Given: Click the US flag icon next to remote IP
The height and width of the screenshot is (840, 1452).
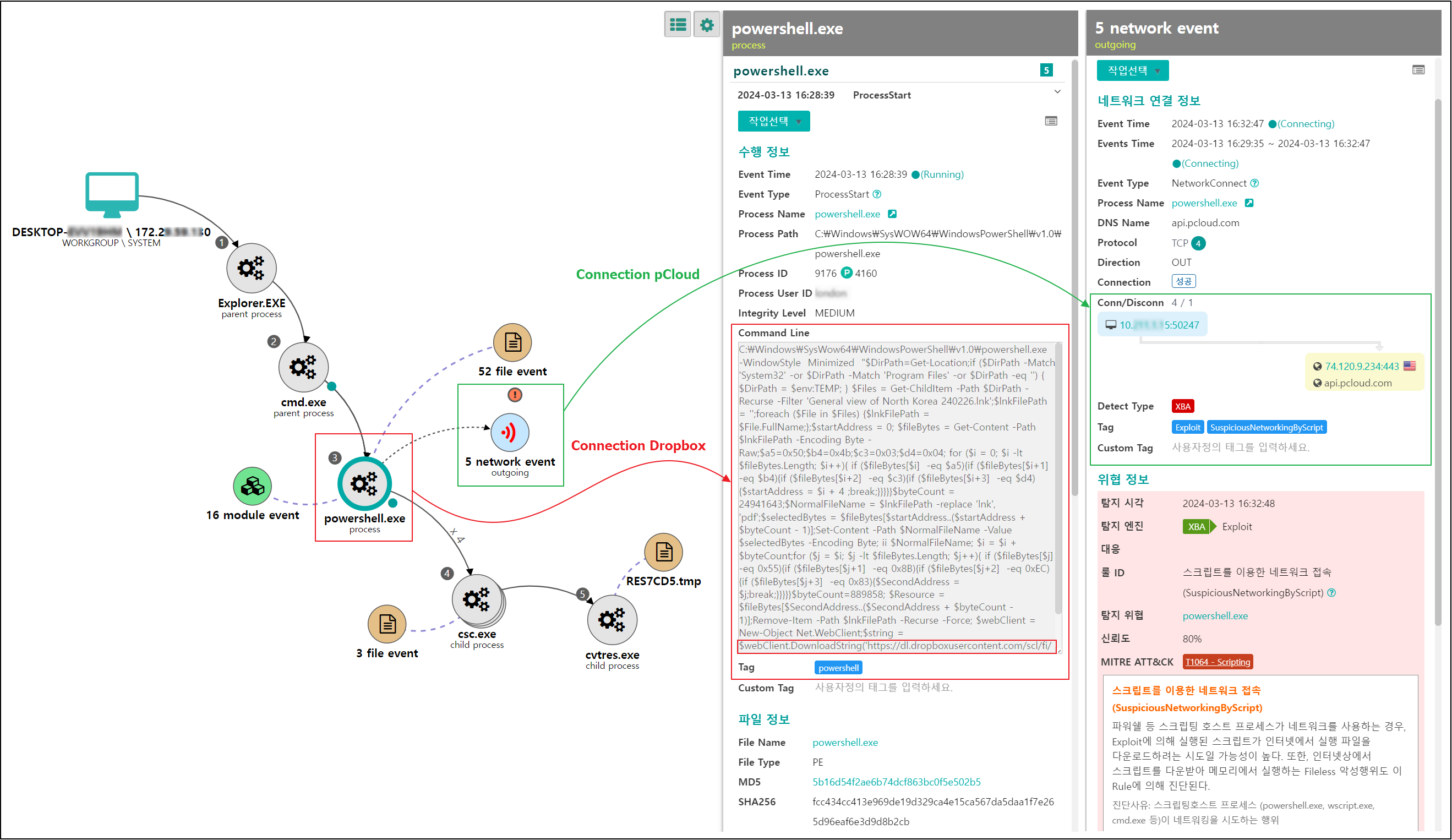Looking at the screenshot, I should point(1410,366).
